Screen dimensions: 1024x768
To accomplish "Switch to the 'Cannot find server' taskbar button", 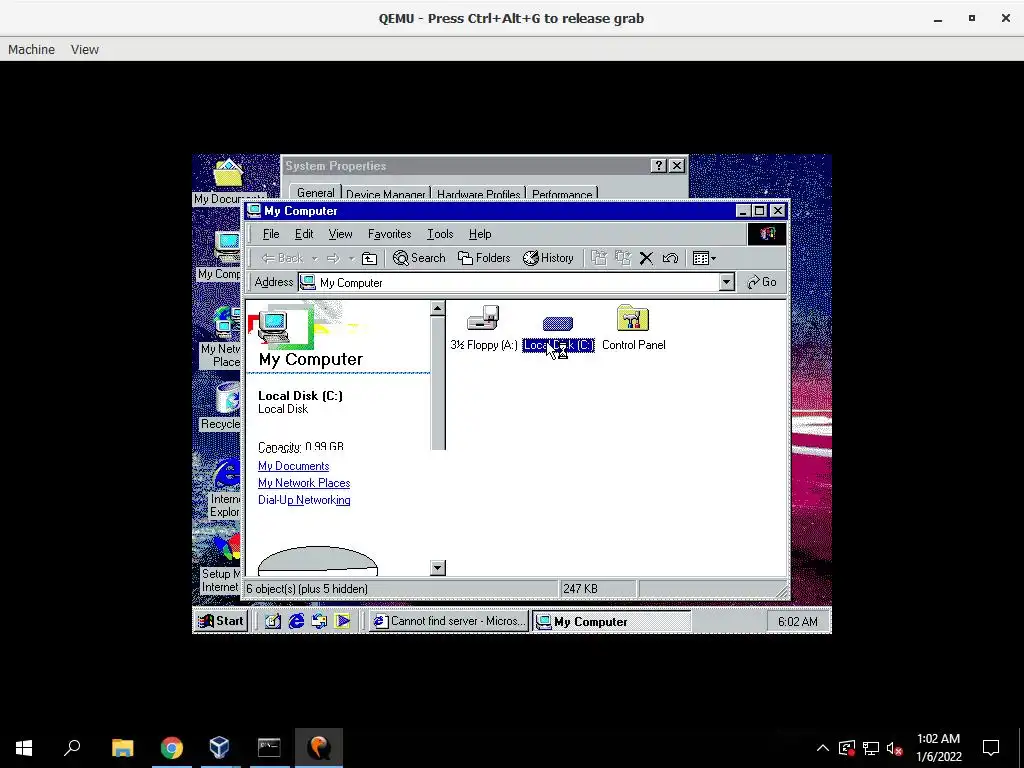I will click(449, 621).
